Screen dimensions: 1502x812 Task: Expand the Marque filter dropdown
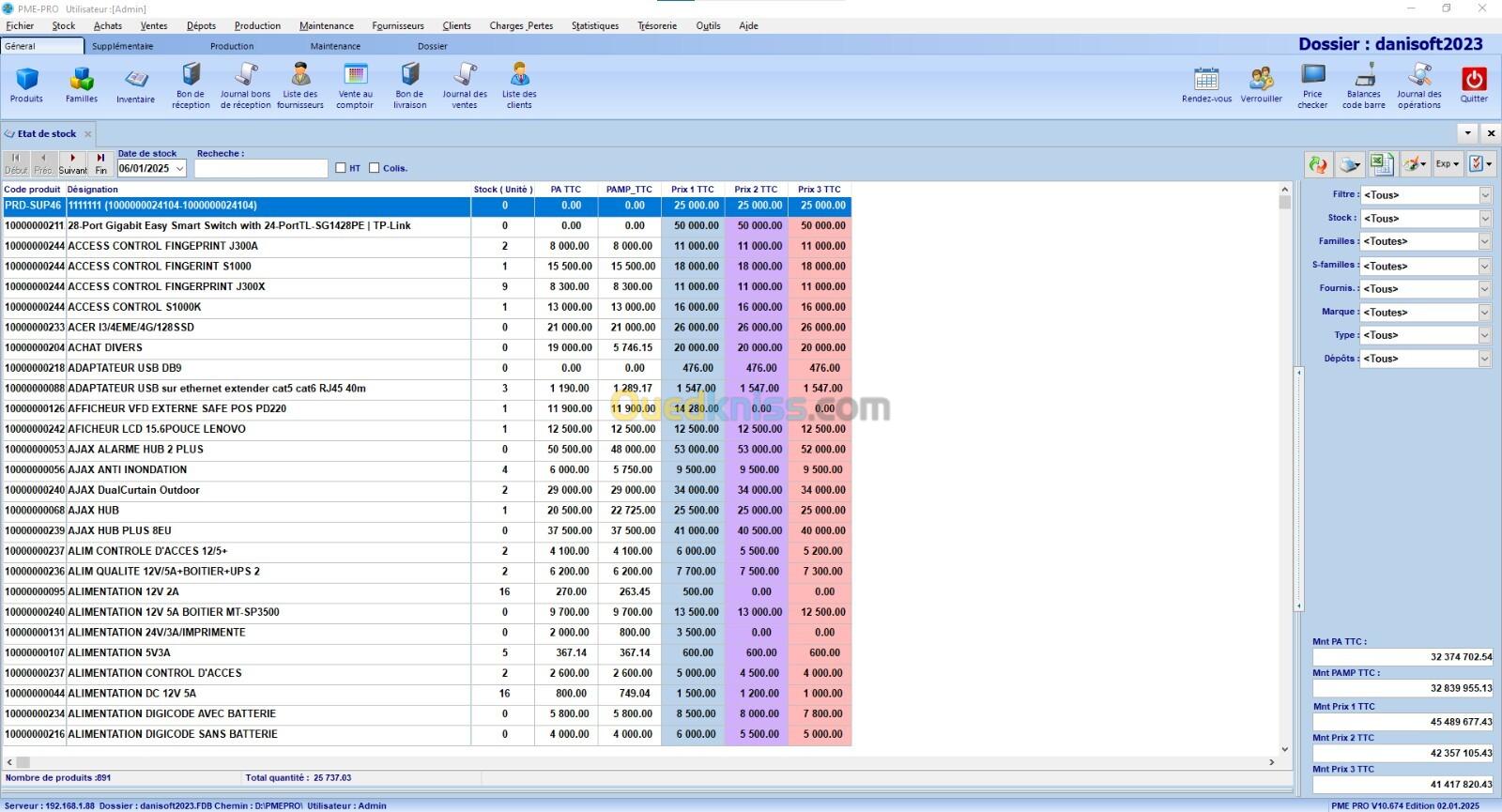click(x=1484, y=312)
